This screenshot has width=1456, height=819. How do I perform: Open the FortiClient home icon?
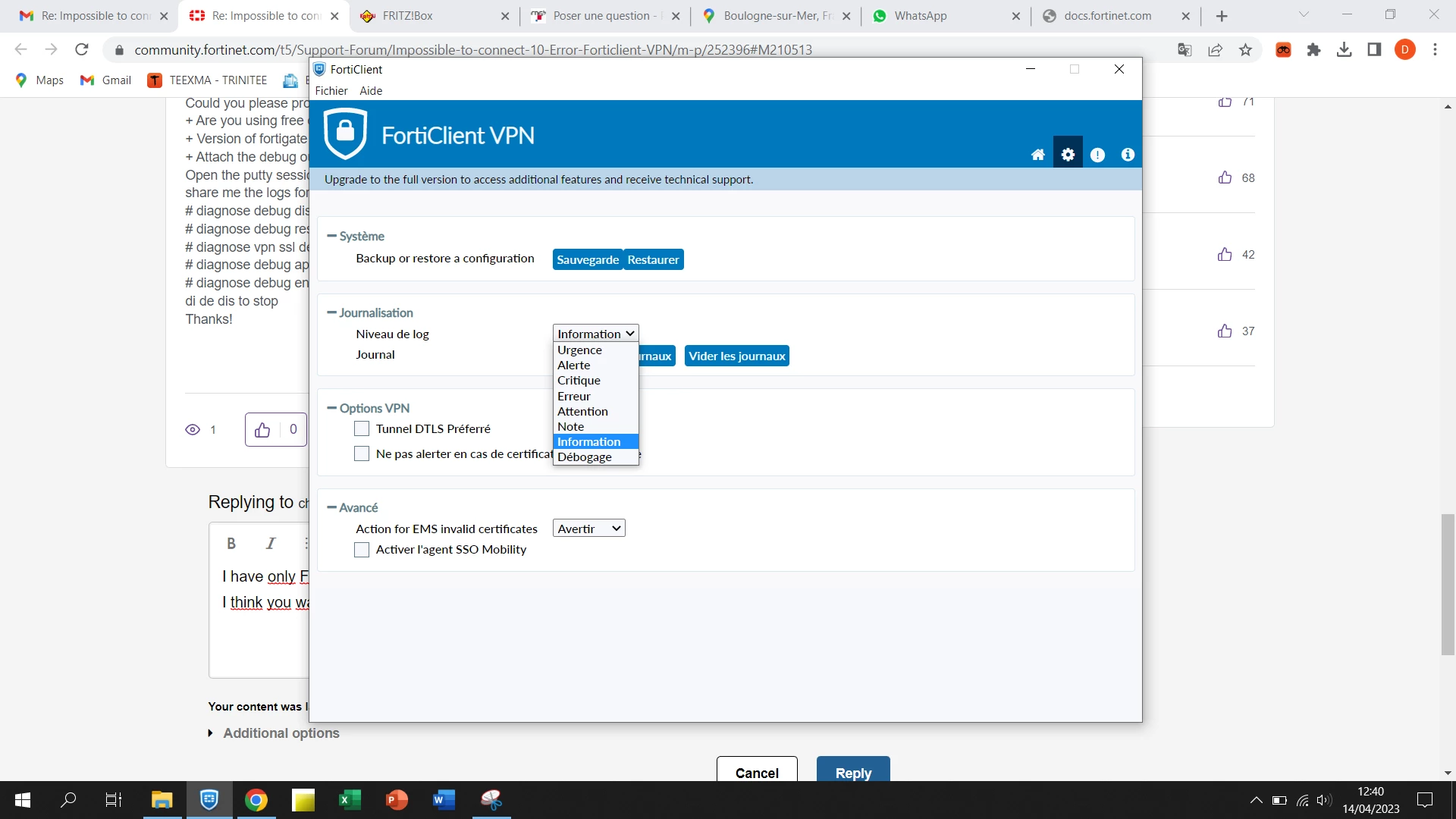click(1037, 155)
